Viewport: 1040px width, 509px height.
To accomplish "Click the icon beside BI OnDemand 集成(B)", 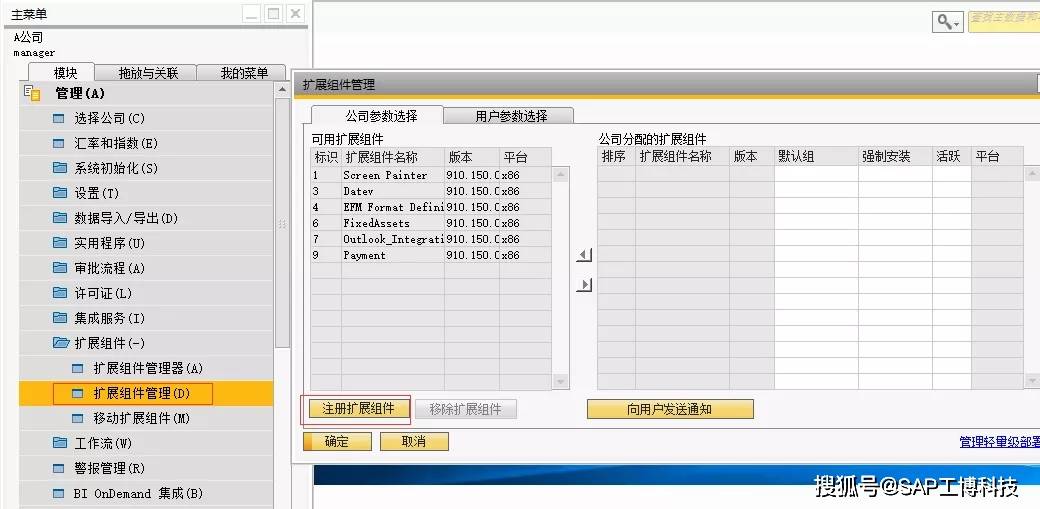I will click(x=60, y=494).
